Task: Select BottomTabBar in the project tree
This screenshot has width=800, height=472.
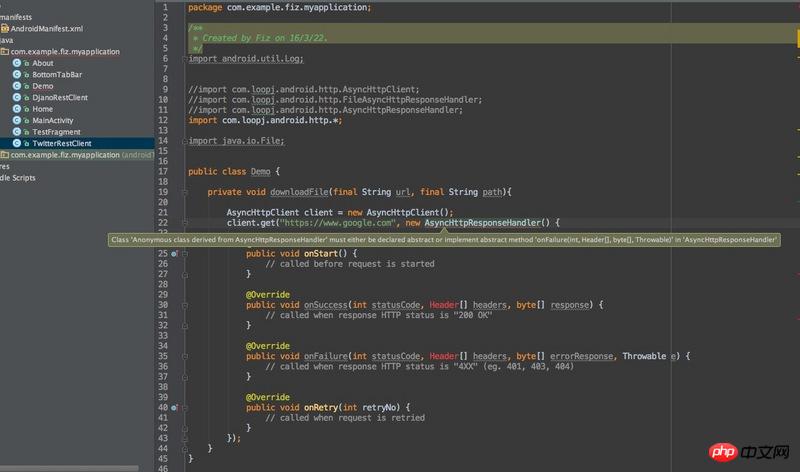Action: (57, 74)
